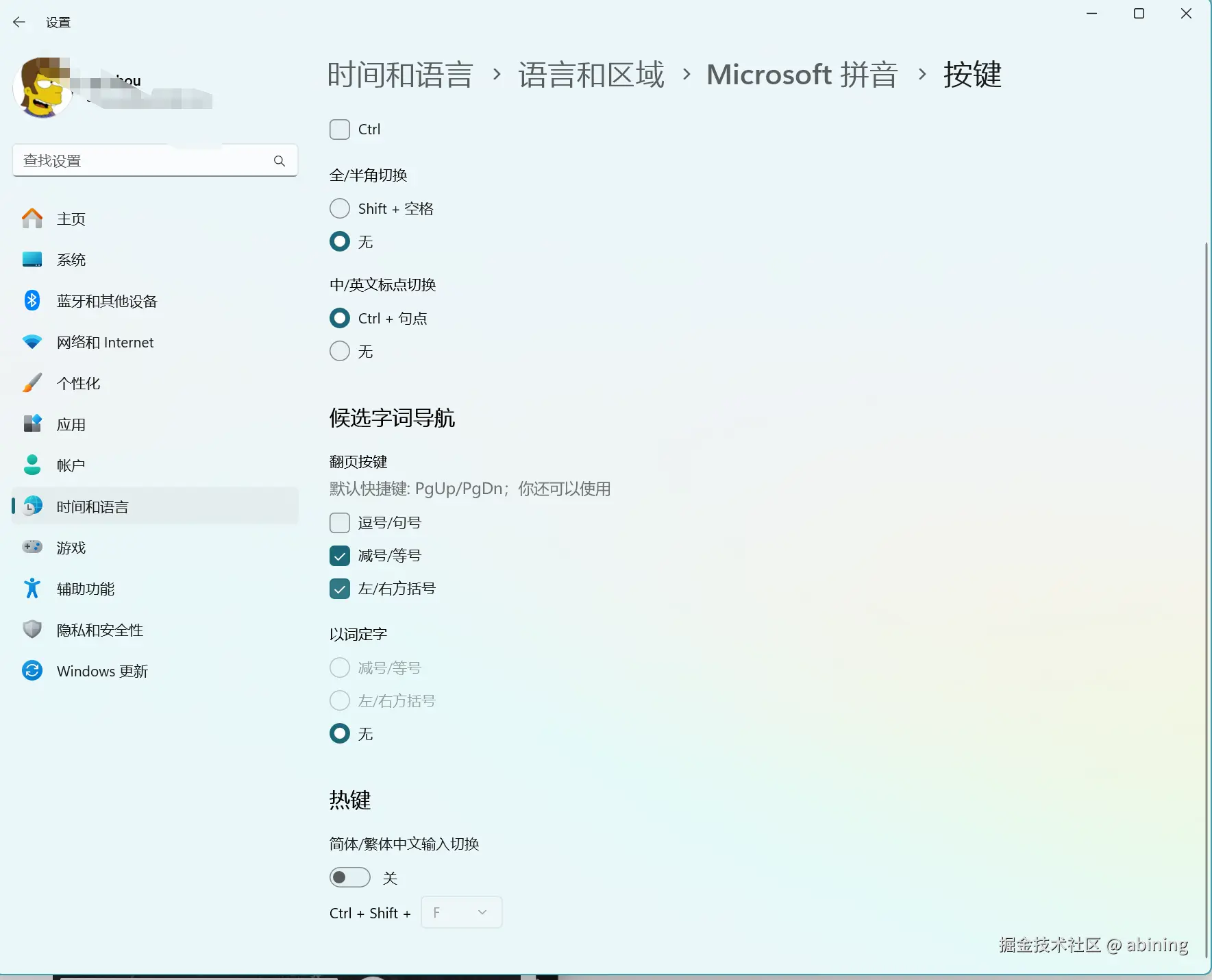Enable 逗号/句号 paging keys checkbox
The width and height of the screenshot is (1212, 980).
coord(340,522)
